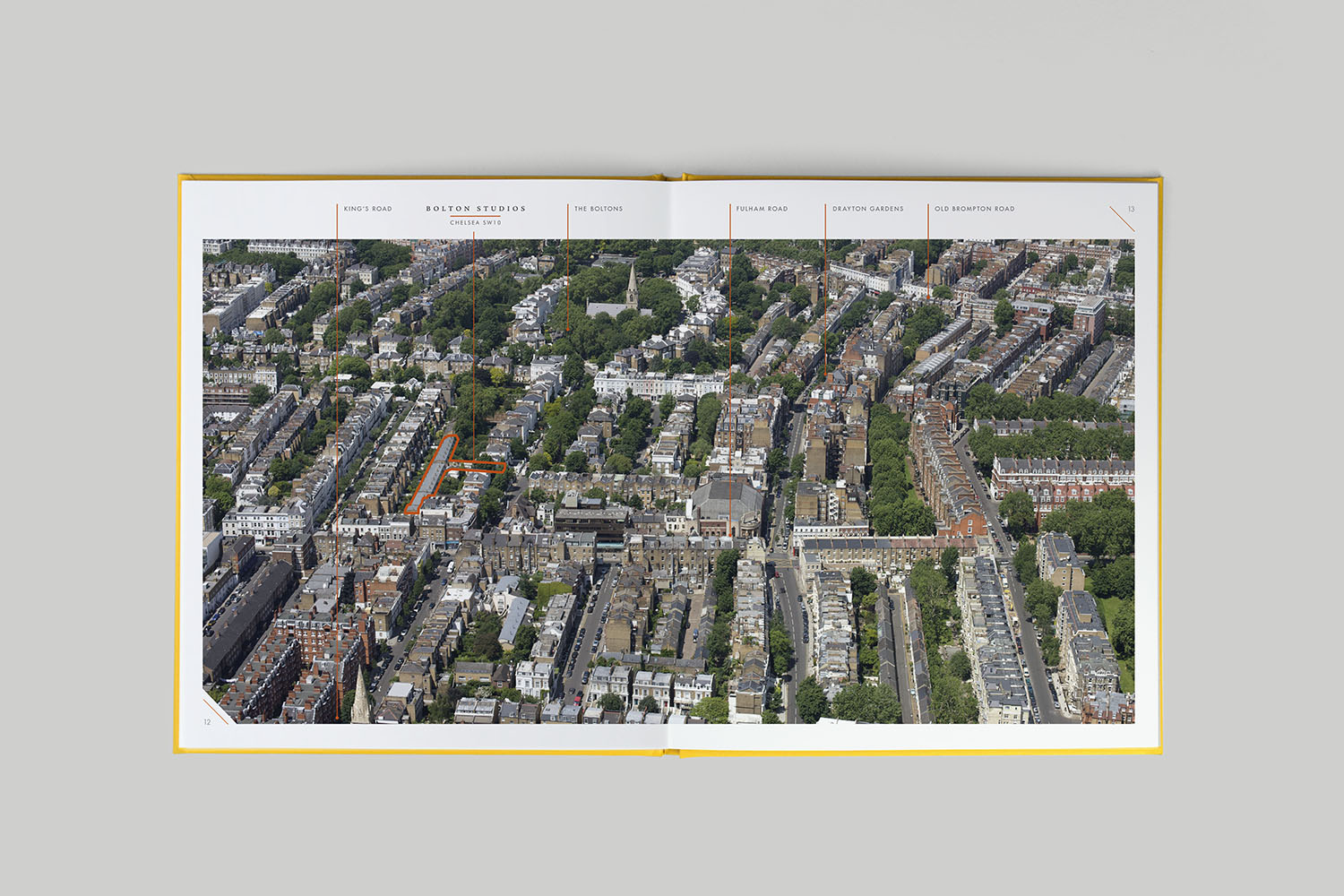Click page number 13

click(x=1131, y=209)
